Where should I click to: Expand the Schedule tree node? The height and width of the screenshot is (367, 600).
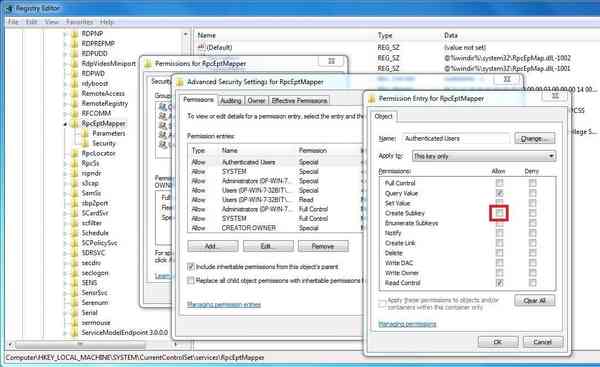coord(65,233)
